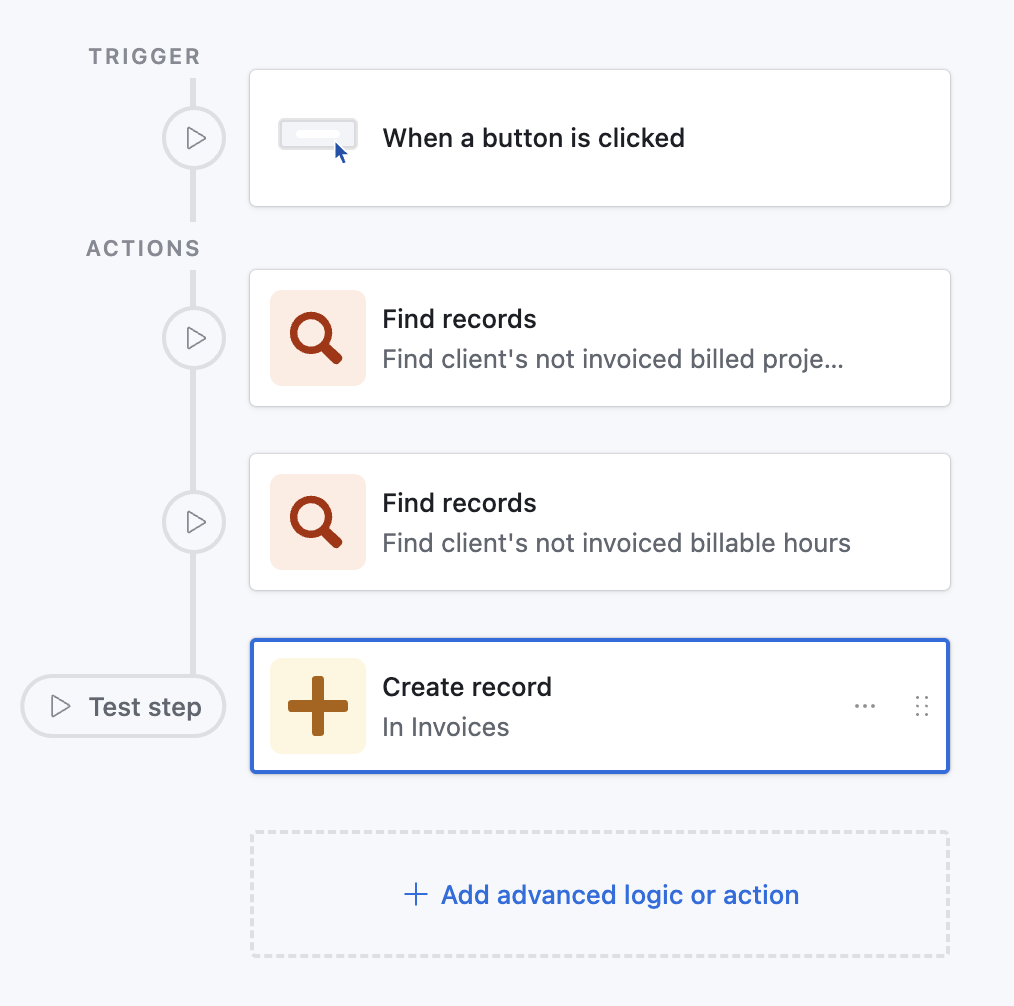
Task: Open 'Find client's not invoiced billed proje...' step
Action: (612, 359)
